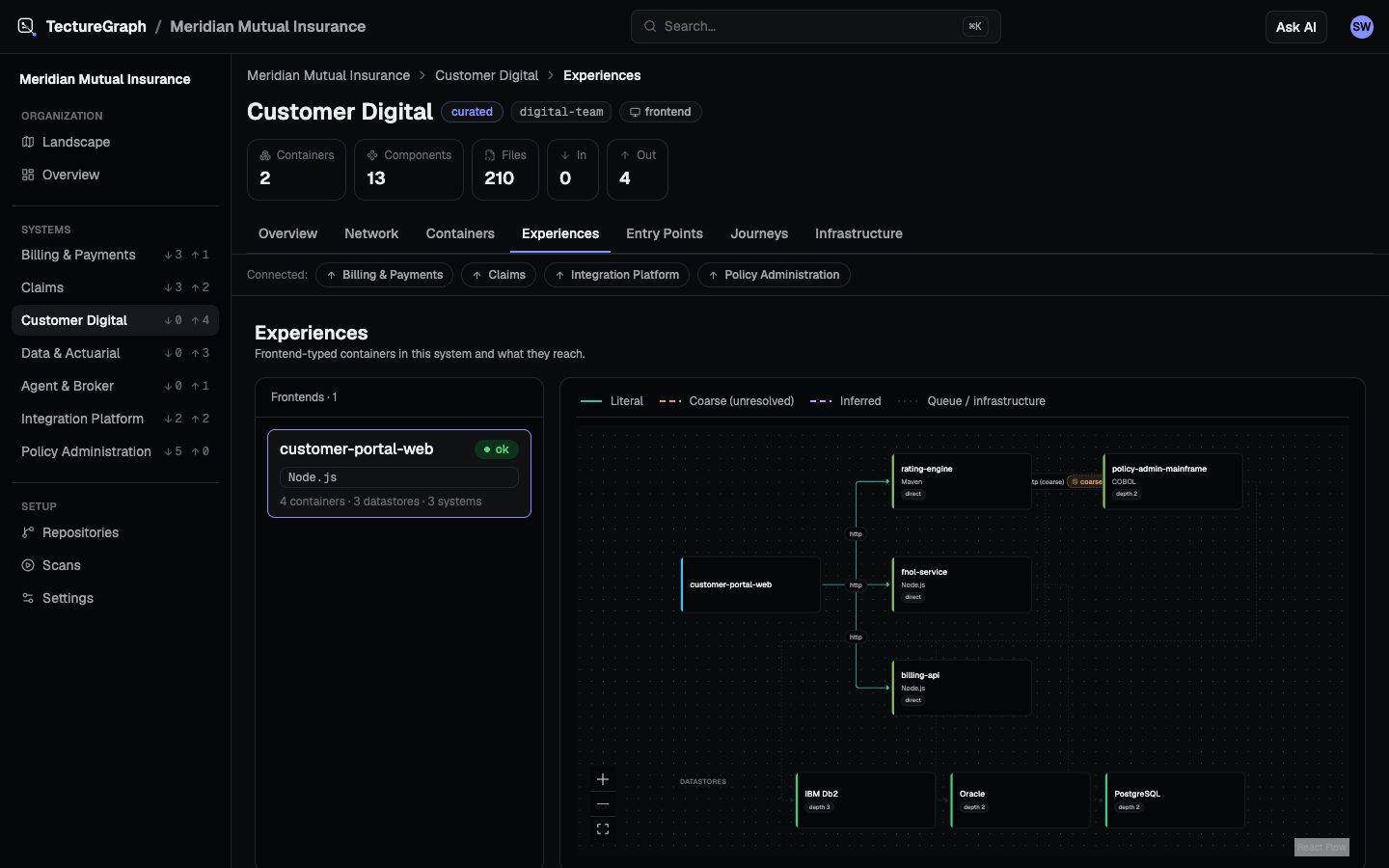Click the Node.js tag on frontend card

399,477
